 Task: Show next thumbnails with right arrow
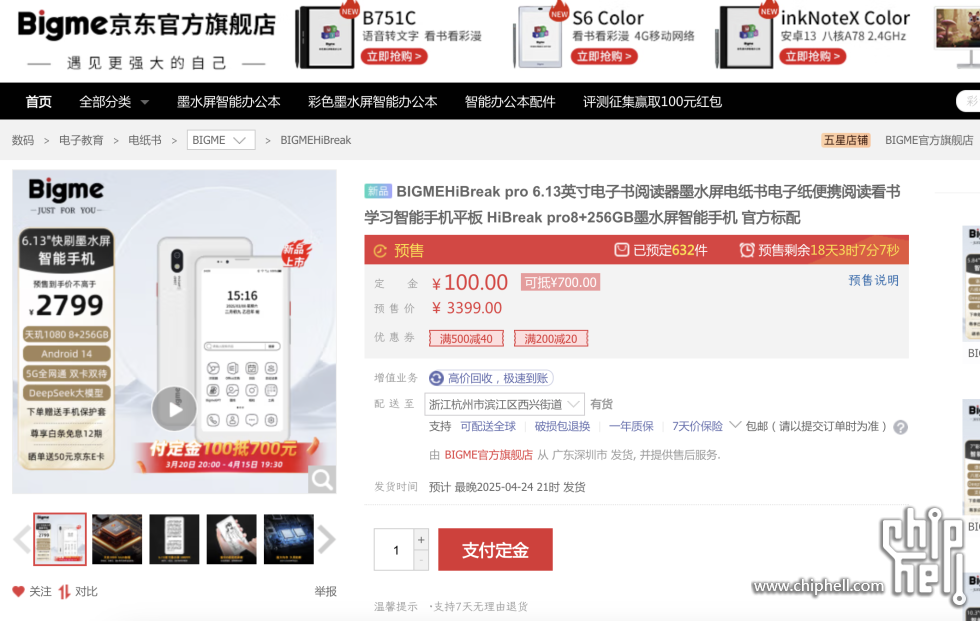point(326,539)
